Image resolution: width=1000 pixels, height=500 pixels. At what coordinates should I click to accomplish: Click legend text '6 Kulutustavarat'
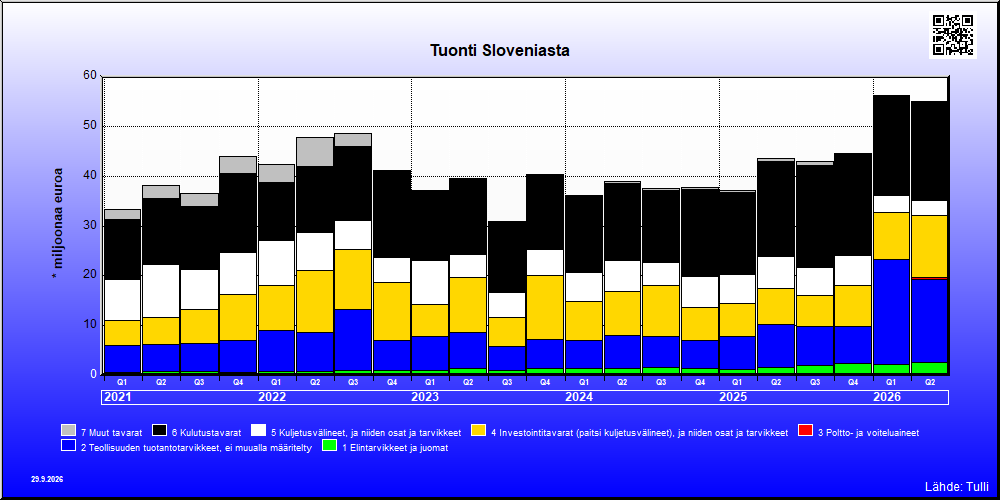pos(206,432)
